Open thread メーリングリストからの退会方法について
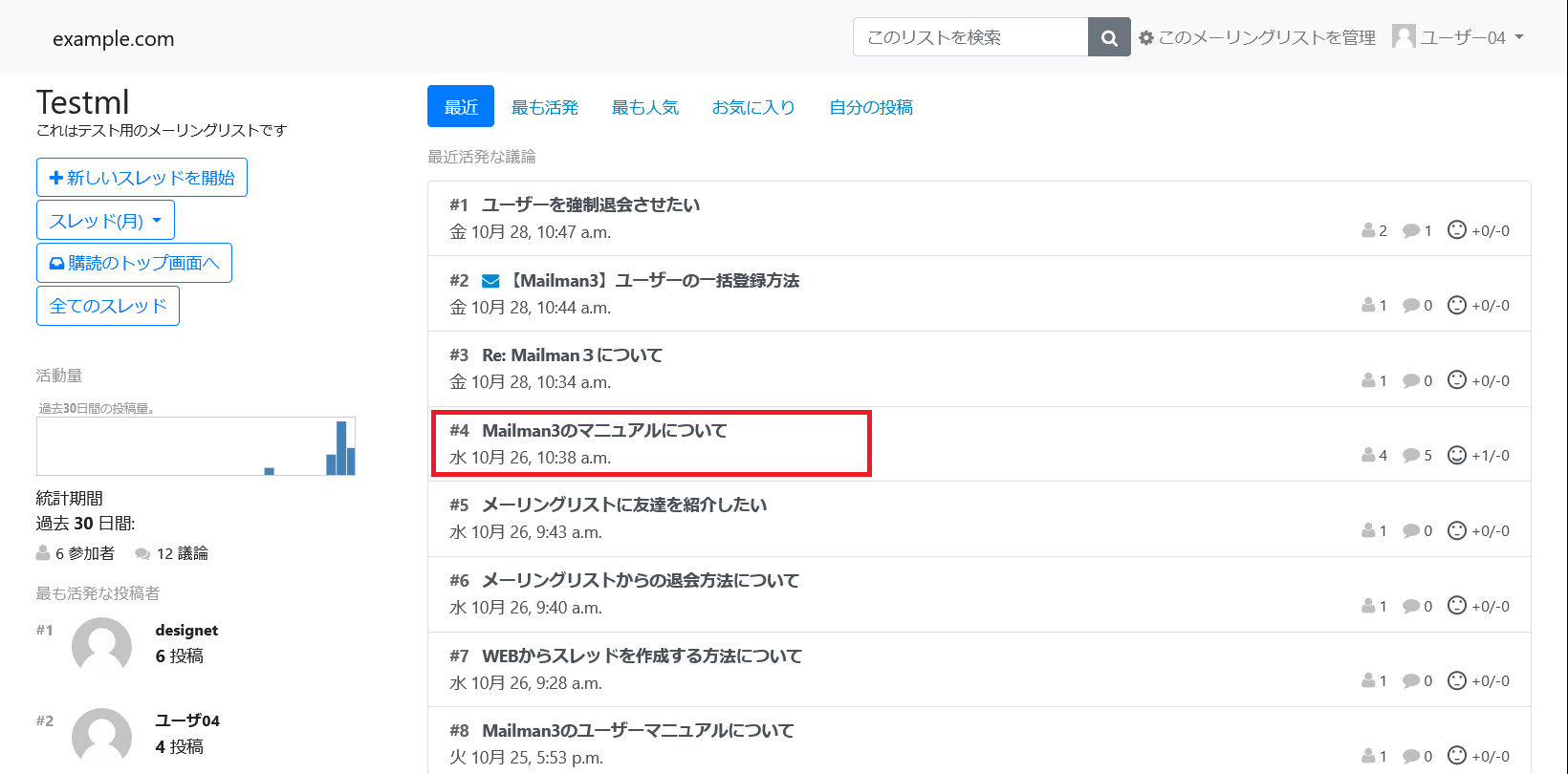Viewport: 1568px width, 774px height. (641, 580)
